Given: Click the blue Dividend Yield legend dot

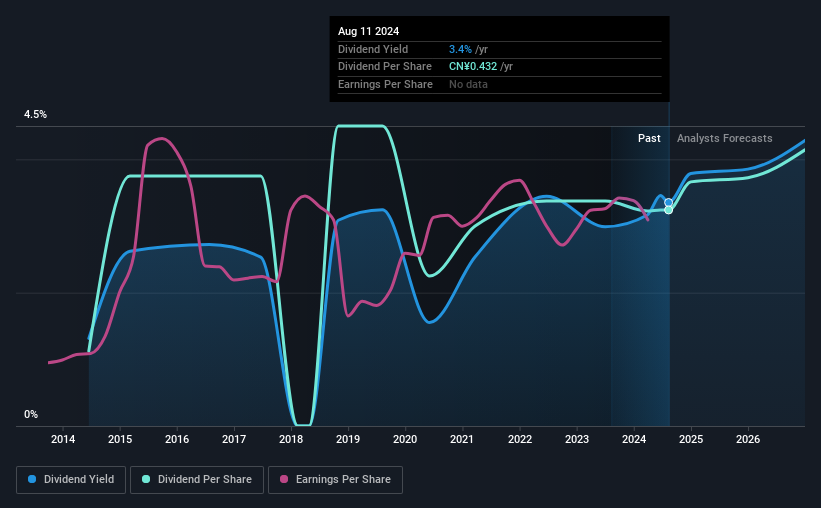Looking at the screenshot, I should coord(32,479).
